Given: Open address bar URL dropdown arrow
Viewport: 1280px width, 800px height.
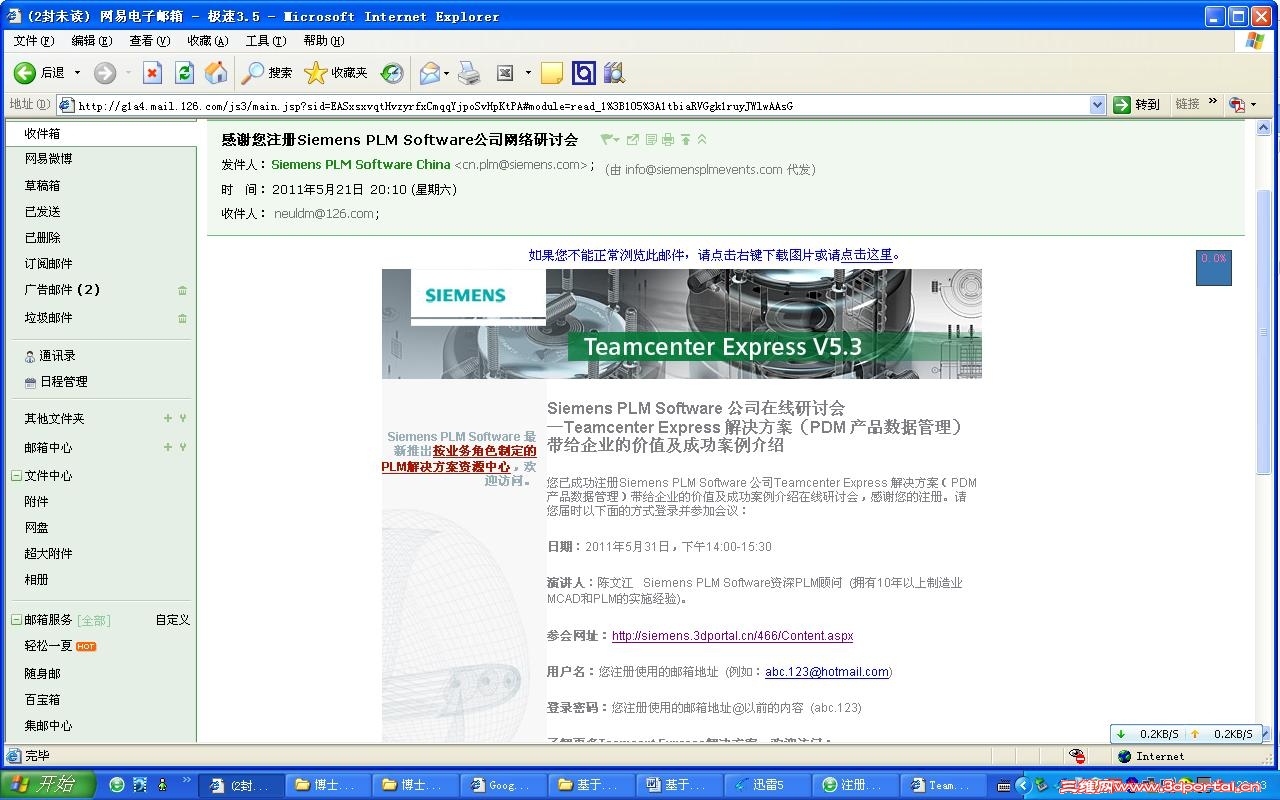Looking at the screenshot, I should [1097, 104].
